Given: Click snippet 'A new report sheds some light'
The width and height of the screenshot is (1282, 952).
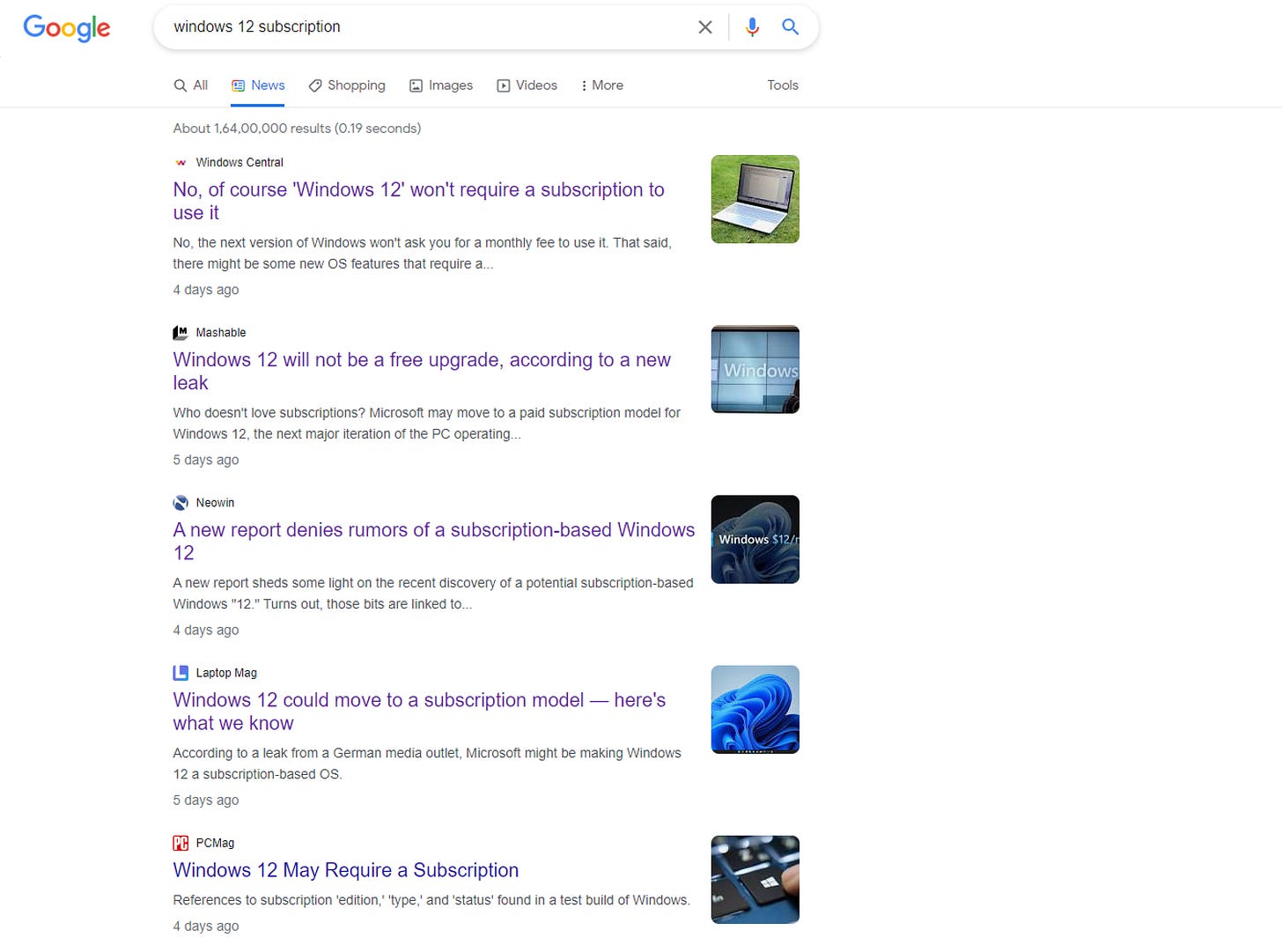Looking at the screenshot, I should pyautogui.click(x=433, y=594).
